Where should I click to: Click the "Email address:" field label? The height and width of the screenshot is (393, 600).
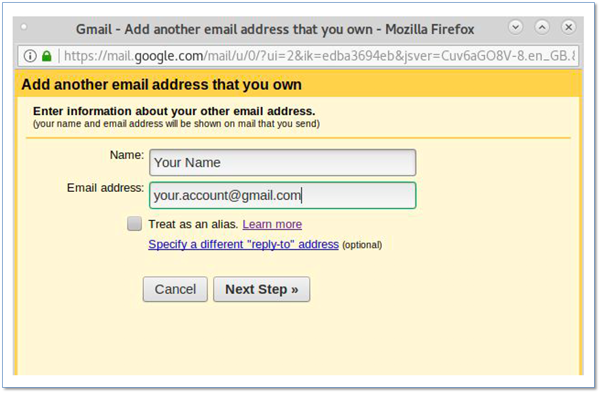click(105, 188)
